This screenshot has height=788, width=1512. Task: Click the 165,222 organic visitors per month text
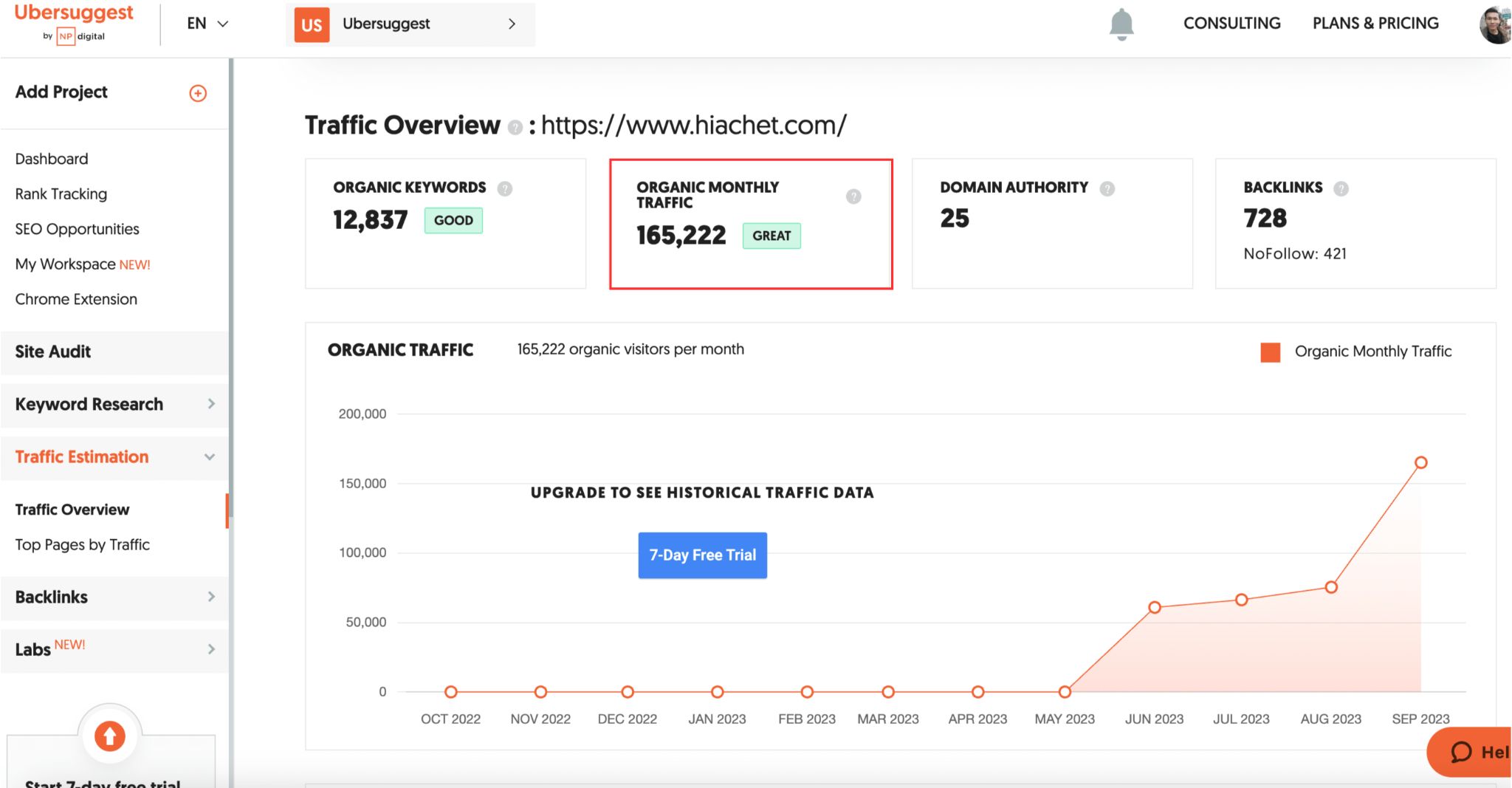[630, 349]
